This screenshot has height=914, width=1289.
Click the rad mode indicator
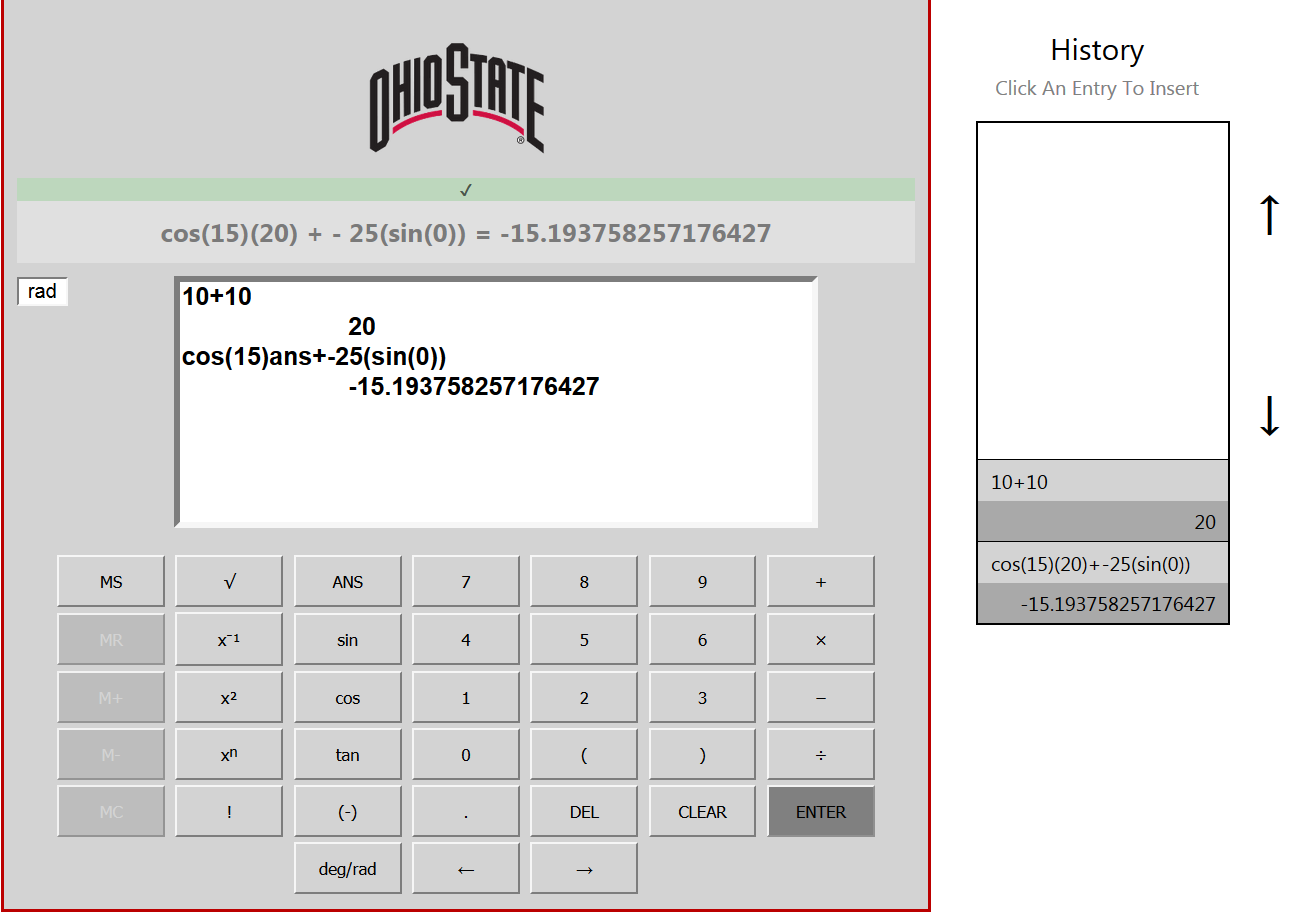tap(42, 291)
